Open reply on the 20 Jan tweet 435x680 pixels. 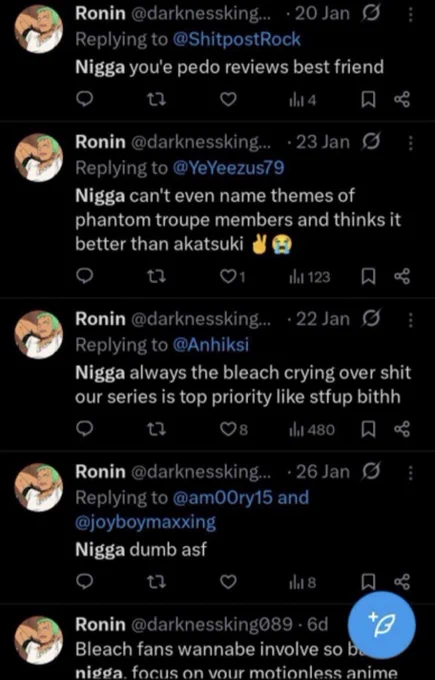[85, 100]
